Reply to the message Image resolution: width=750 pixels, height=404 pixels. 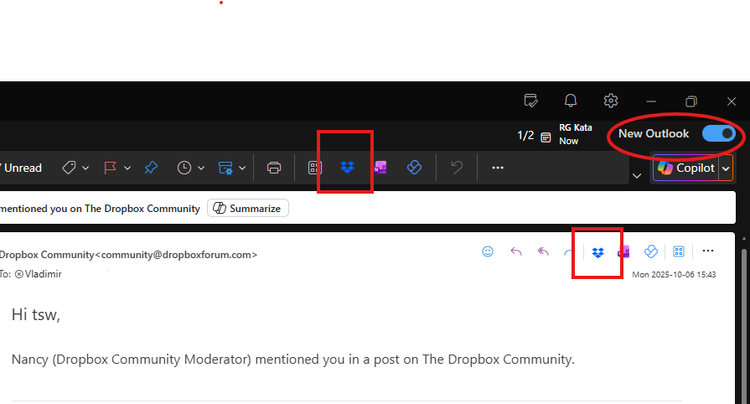[516, 251]
